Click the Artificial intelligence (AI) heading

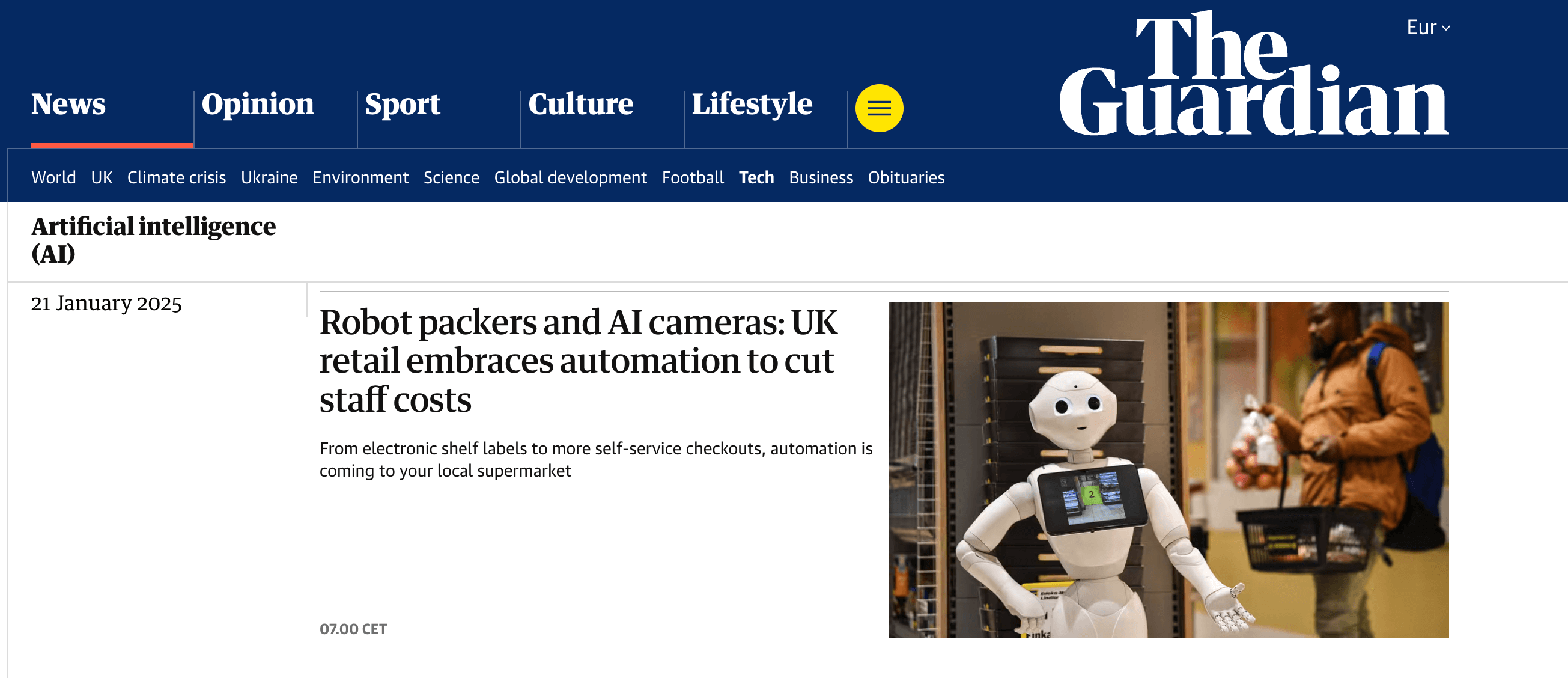(153, 239)
